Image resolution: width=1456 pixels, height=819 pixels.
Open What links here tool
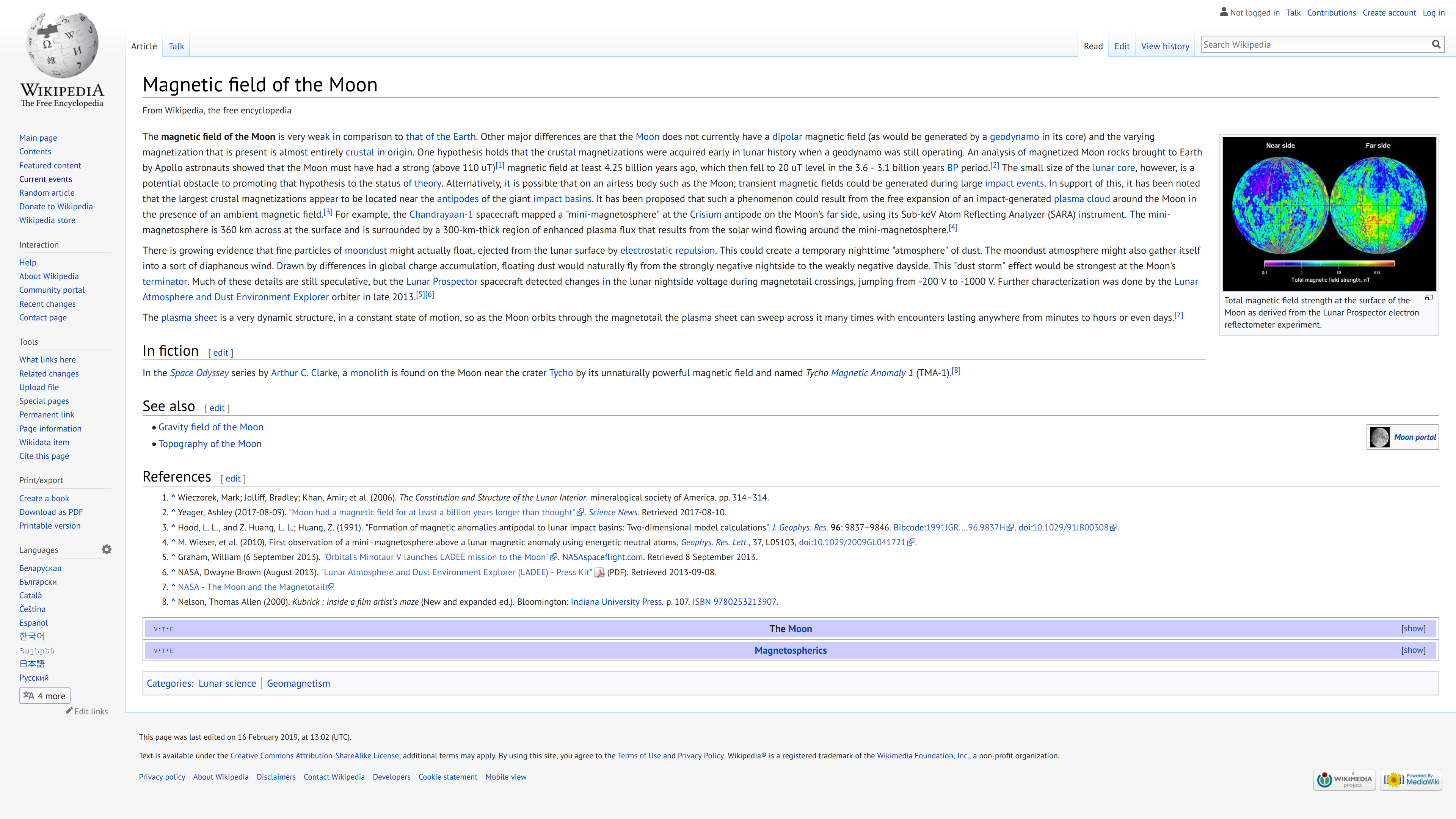tap(47, 359)
